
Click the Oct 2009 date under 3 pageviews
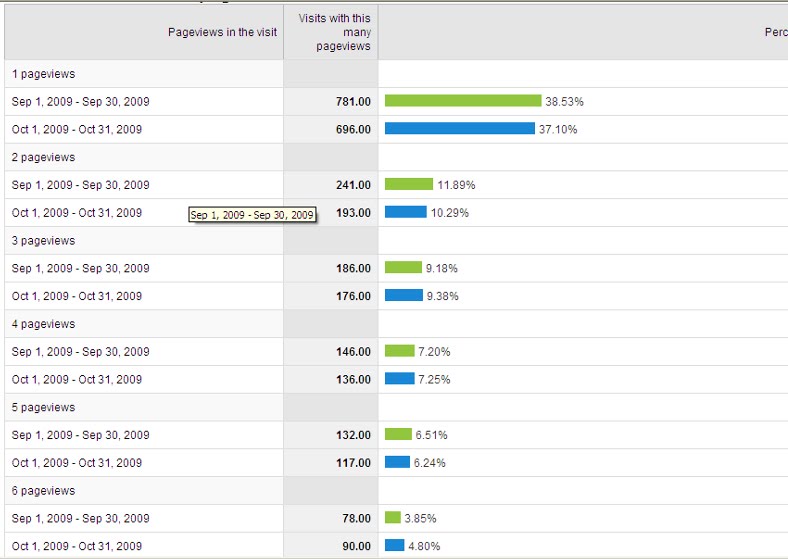point(77,297)
